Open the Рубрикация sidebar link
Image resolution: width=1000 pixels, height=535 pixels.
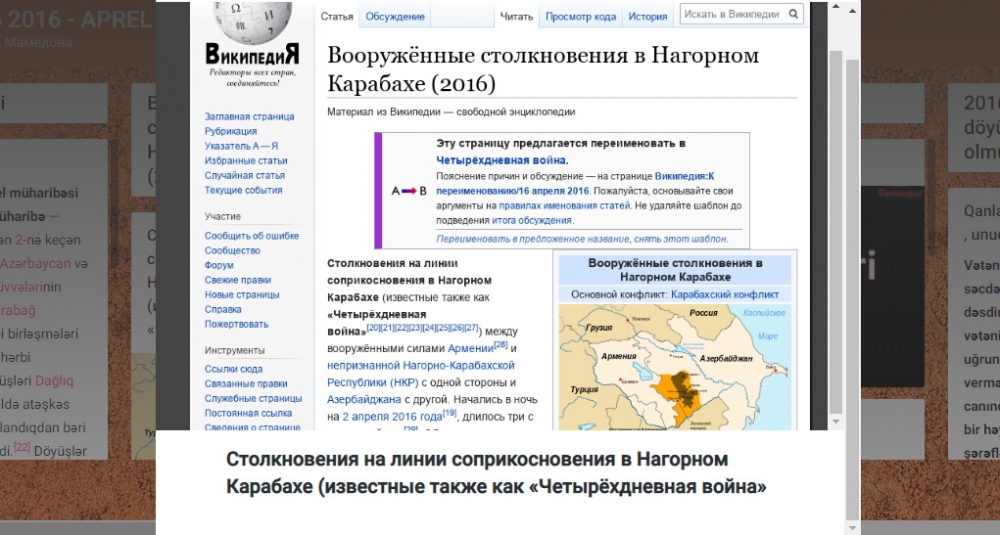point(231,131)
